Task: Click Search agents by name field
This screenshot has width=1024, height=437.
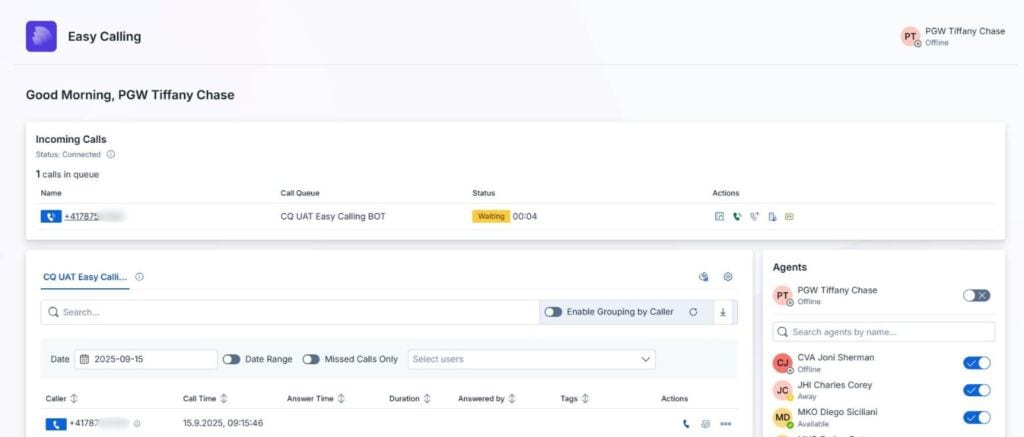Action: tap(884, 332)
